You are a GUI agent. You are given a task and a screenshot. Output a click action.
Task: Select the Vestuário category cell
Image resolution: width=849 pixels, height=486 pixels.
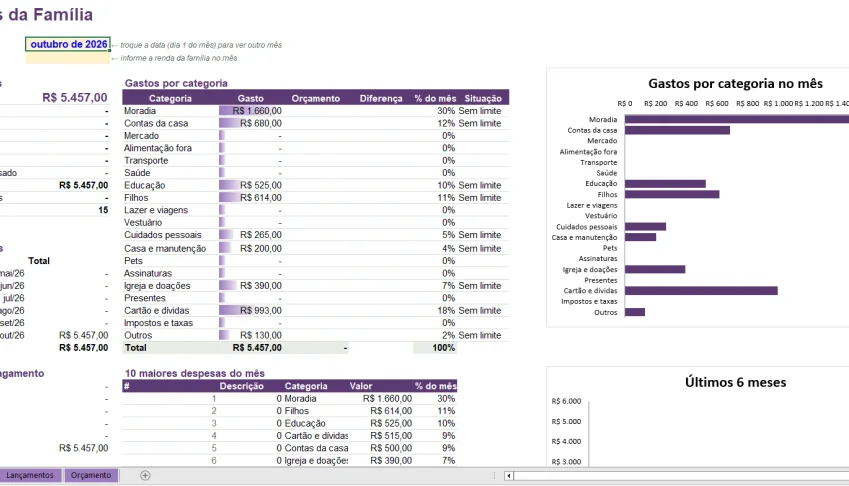pyautogui.click(x=171, y=222)
